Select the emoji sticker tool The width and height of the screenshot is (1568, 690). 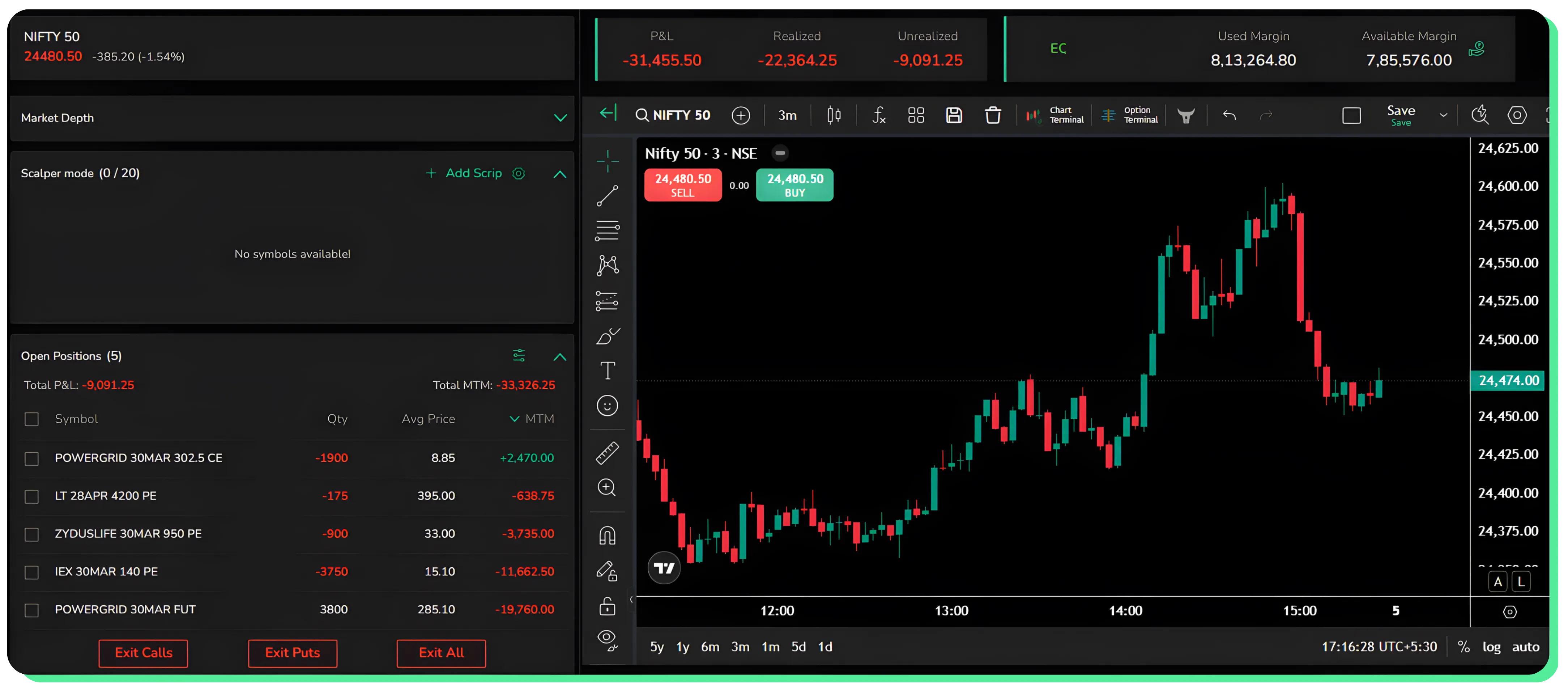click(x=607, y=405)
